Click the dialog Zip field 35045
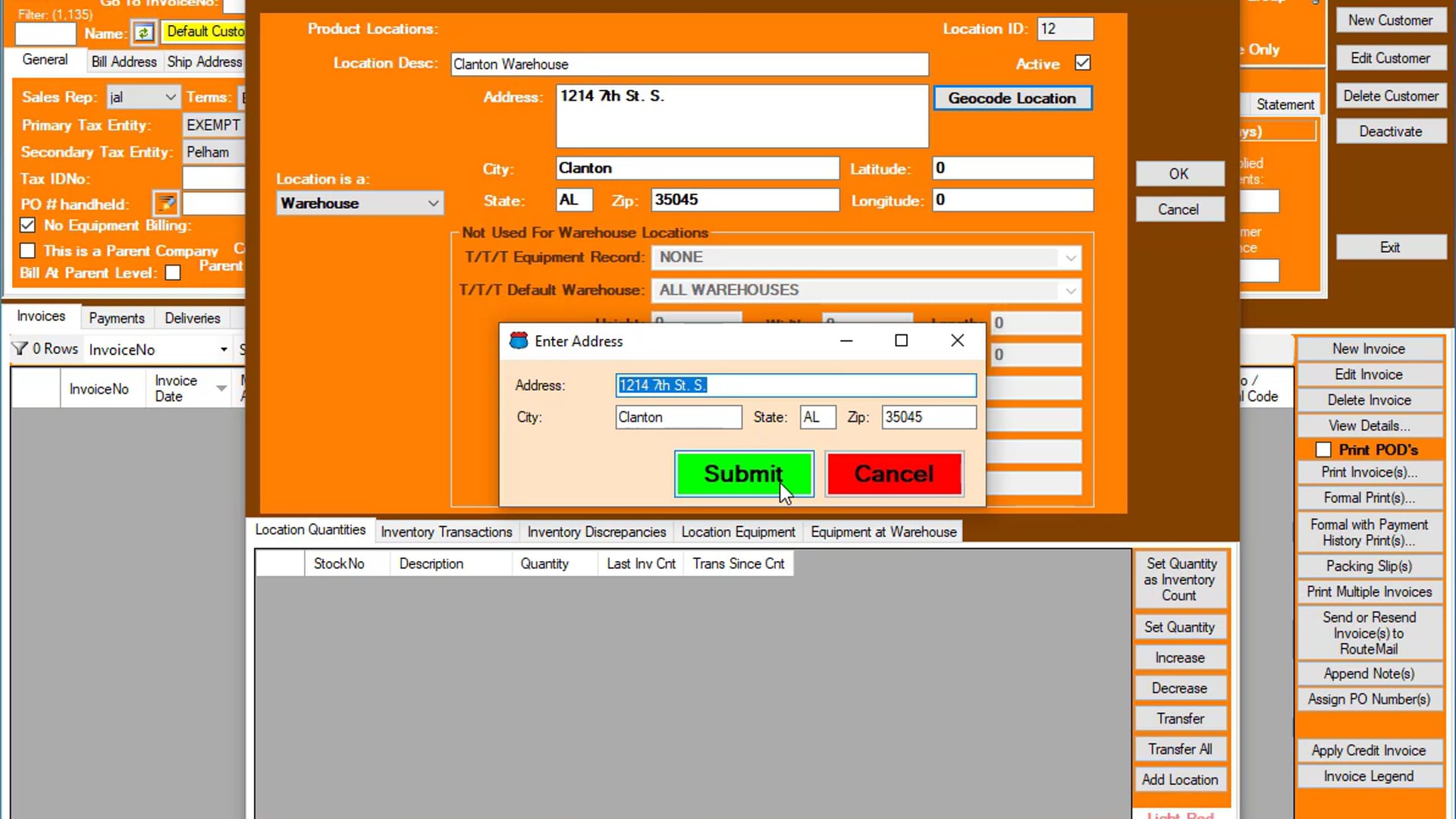The image size is (1456, 819). coord(929,417)
